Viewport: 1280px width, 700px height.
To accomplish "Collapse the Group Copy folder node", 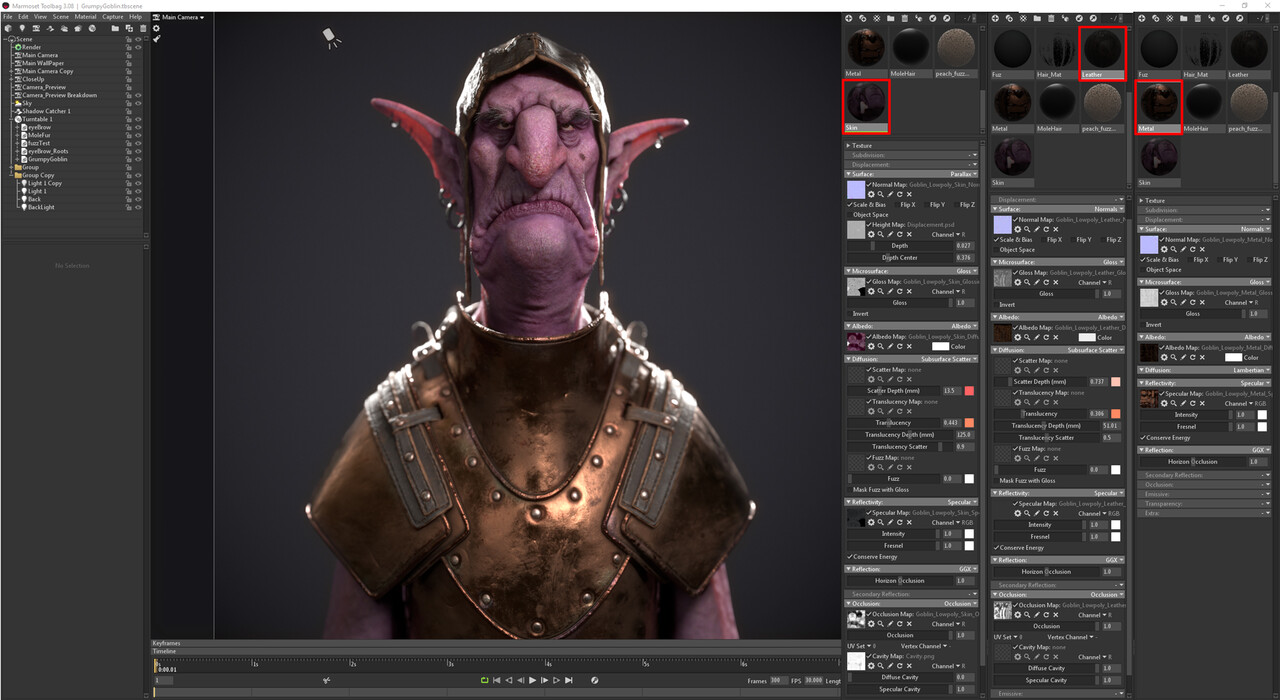I will (x=12, y=175).
